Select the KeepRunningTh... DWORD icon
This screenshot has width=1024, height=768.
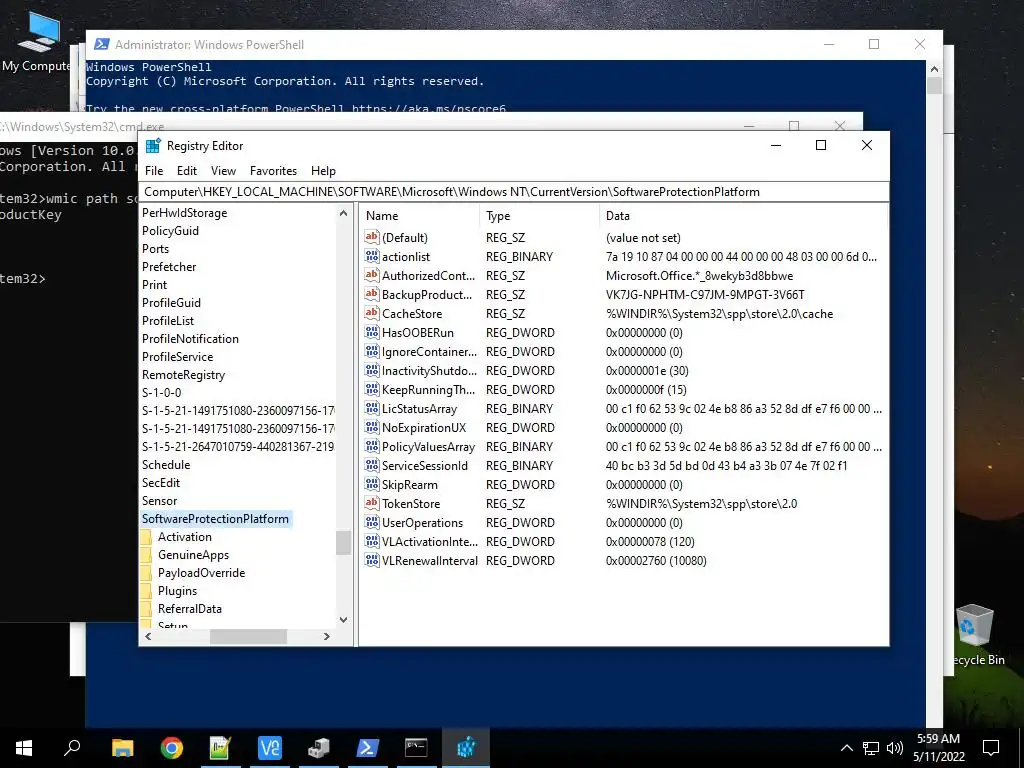click(372, 389)
